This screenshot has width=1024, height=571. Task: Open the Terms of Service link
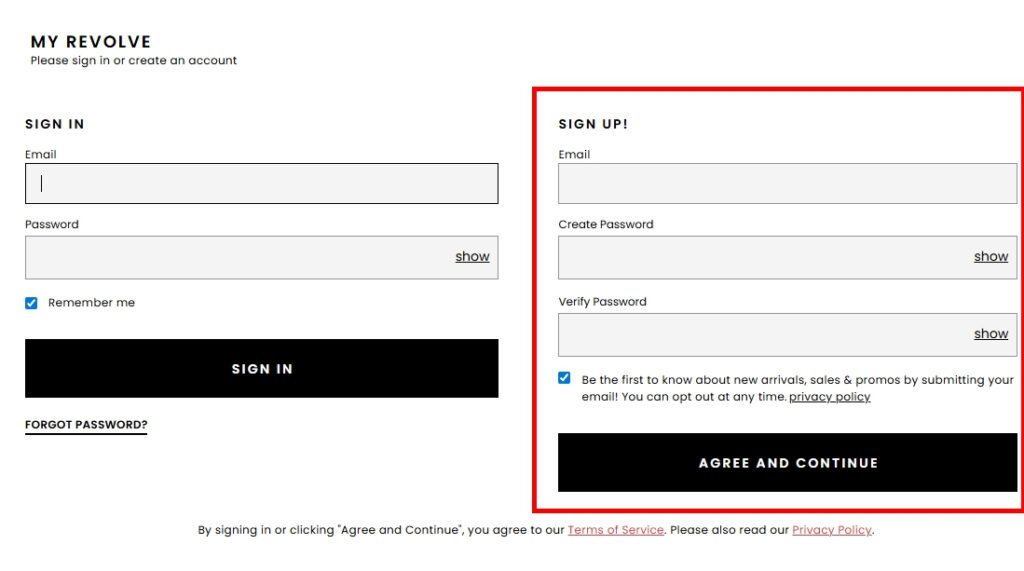[x=616, y=530]
